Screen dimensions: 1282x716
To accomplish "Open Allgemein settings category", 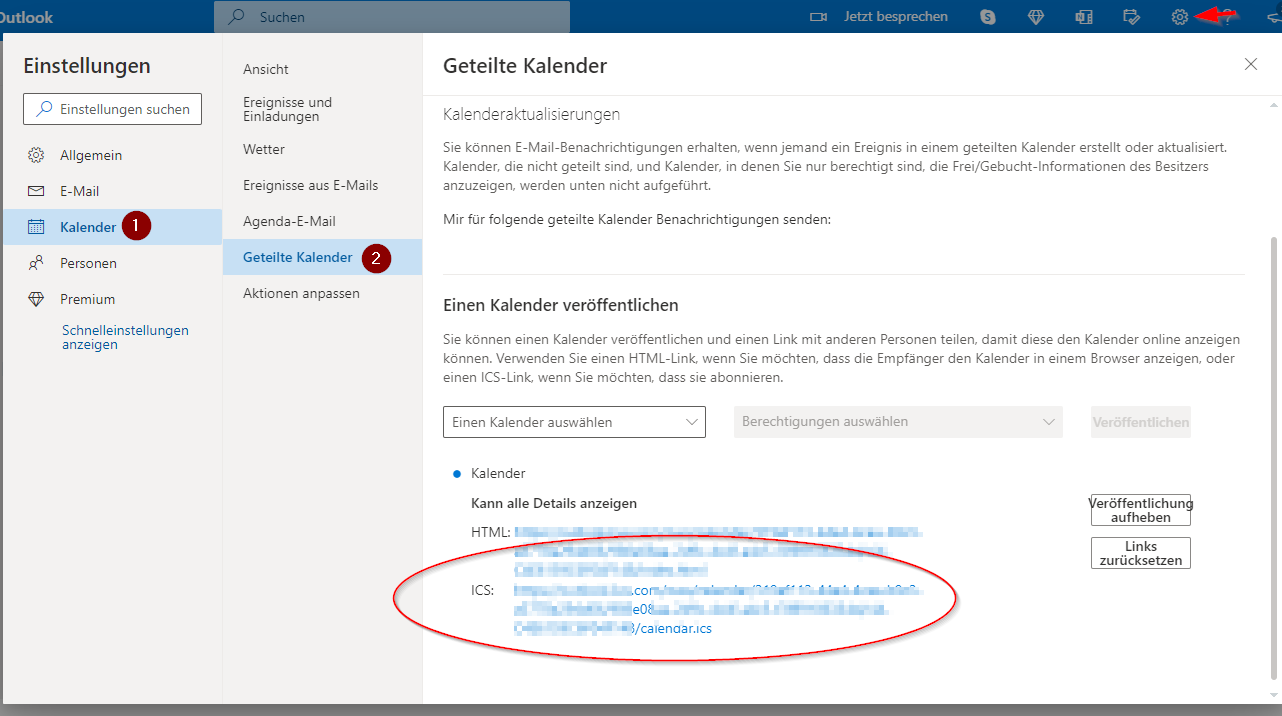I will pyautogui.click(x=112, y=155).
